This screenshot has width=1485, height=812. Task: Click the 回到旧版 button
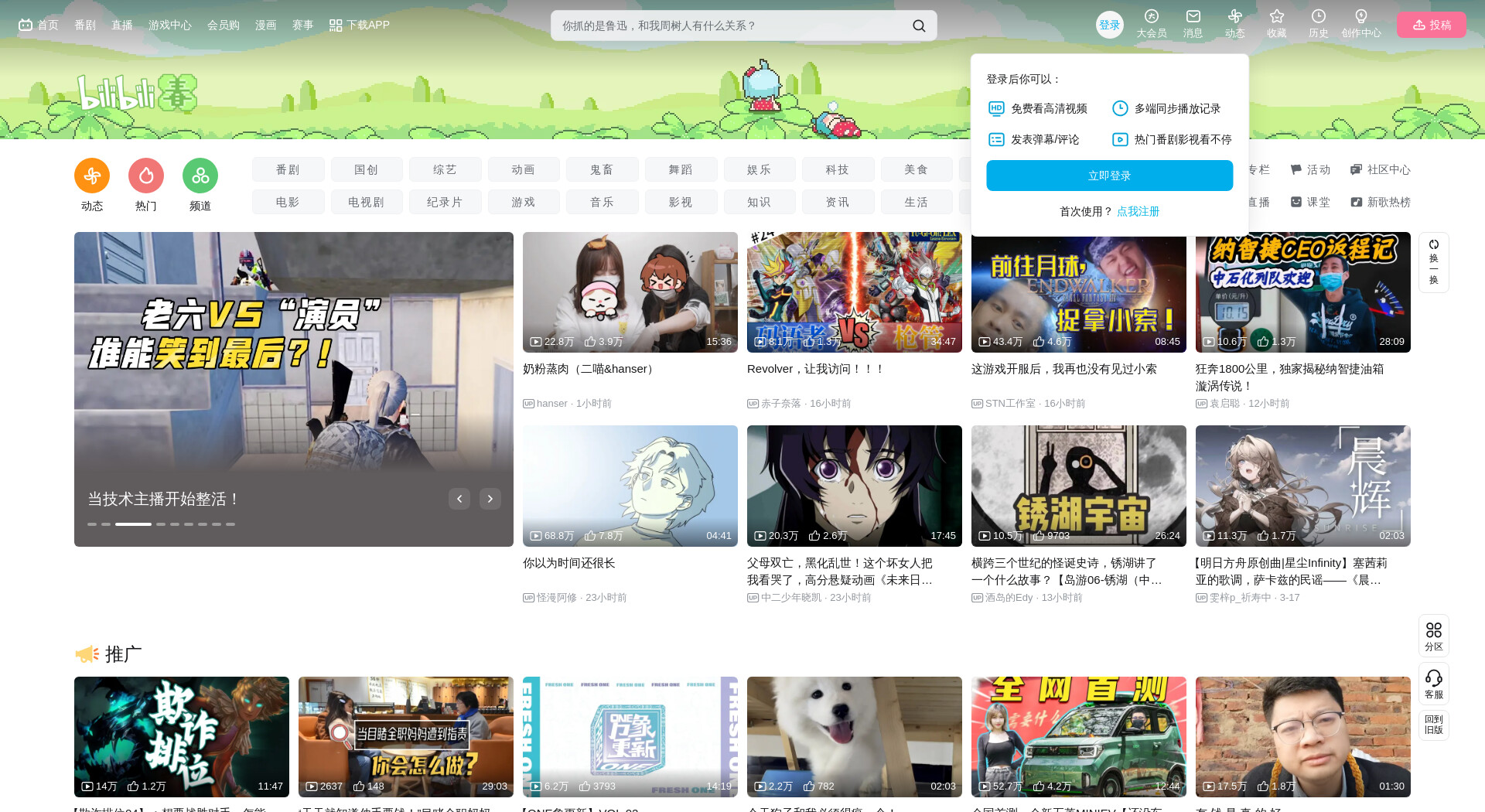(1434, 725)
